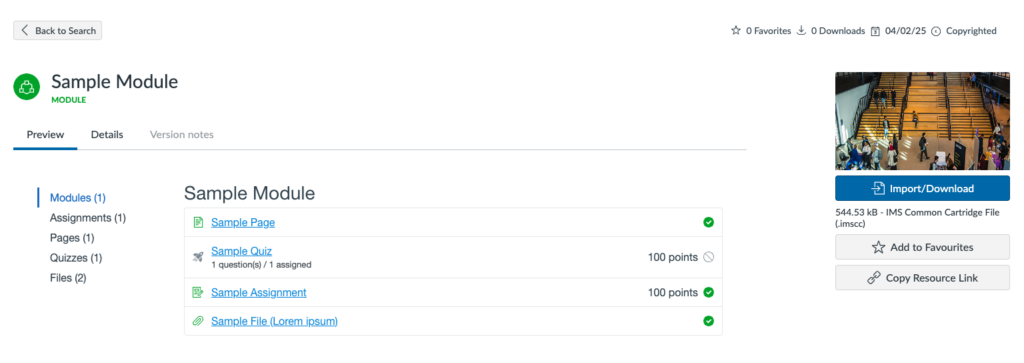Click the page icon beside Sample Page
1024x363 pixels.
pyautogui.click(x=198, y=223)
